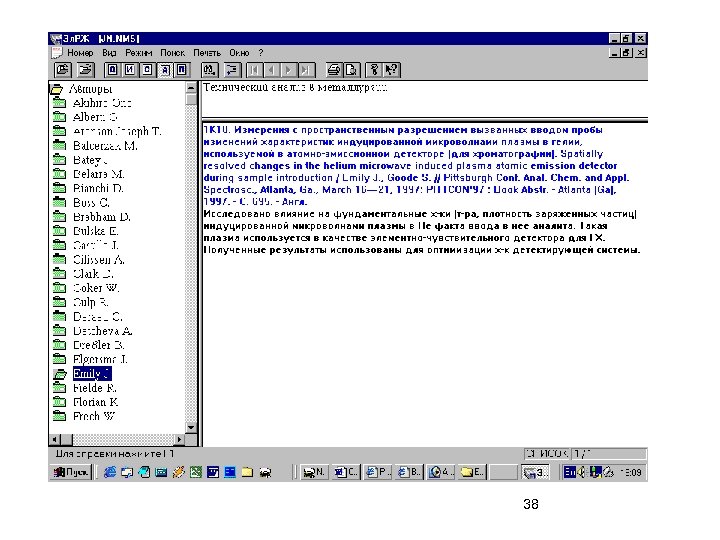
Task: Click the binoculars search toolbar icon
Action: tap(209, 70)
